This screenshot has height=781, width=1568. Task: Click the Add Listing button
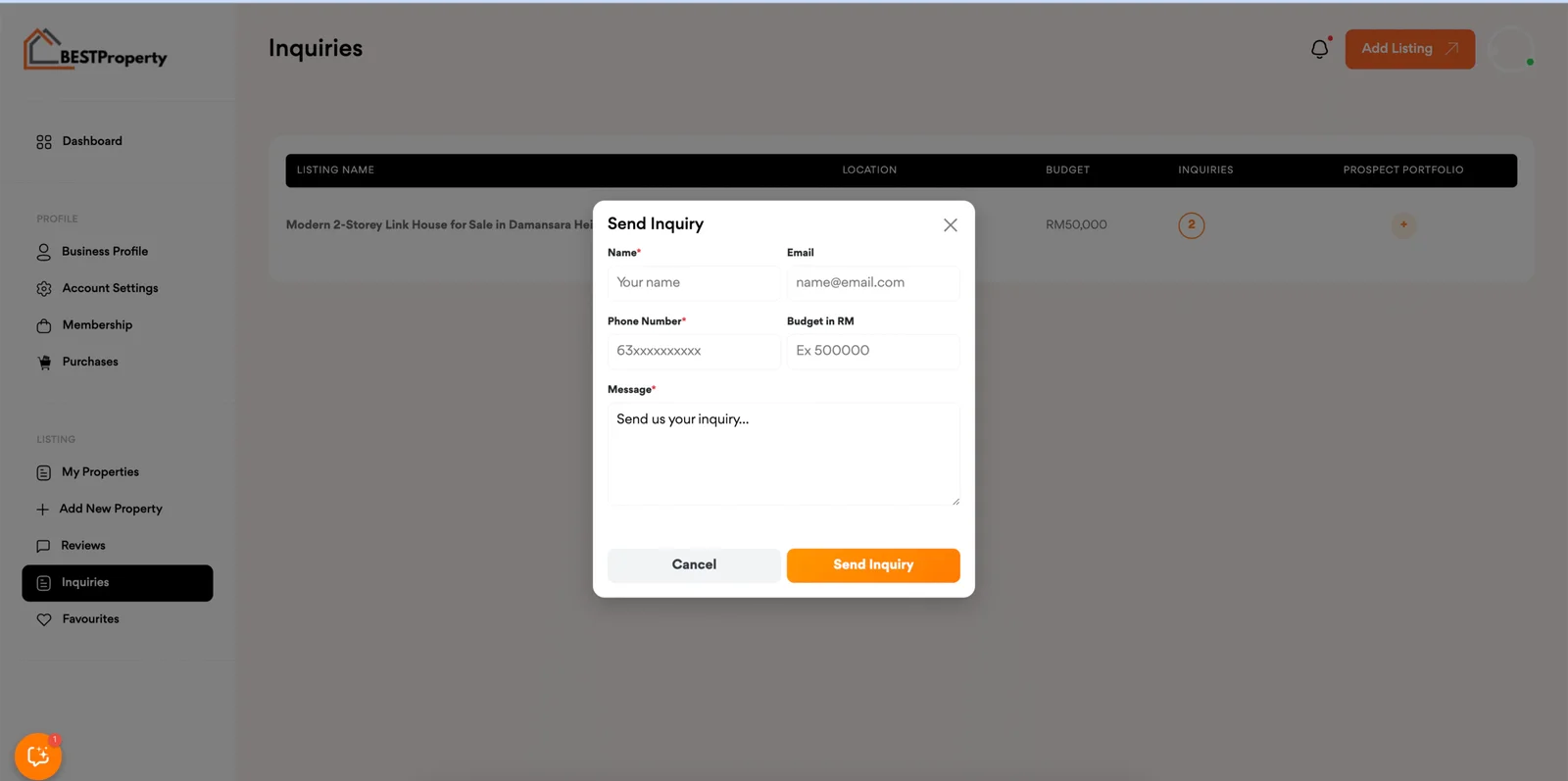pos(1409,49)
